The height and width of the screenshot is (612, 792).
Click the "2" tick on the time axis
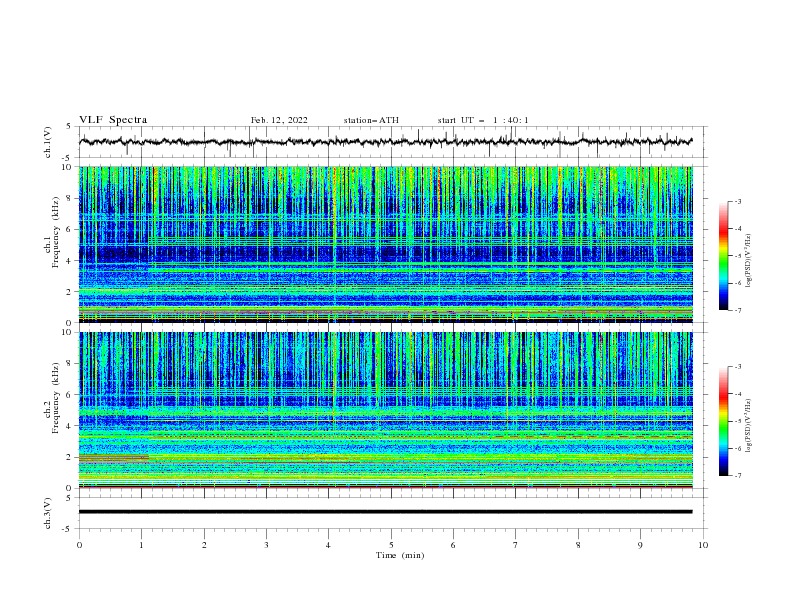click(x=204, y=545)
